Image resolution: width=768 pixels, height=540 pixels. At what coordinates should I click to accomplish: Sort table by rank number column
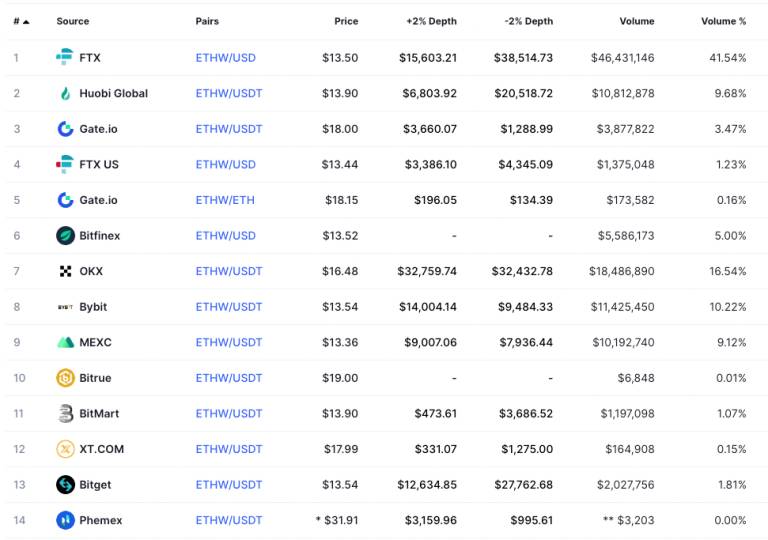tap(20, 21)
